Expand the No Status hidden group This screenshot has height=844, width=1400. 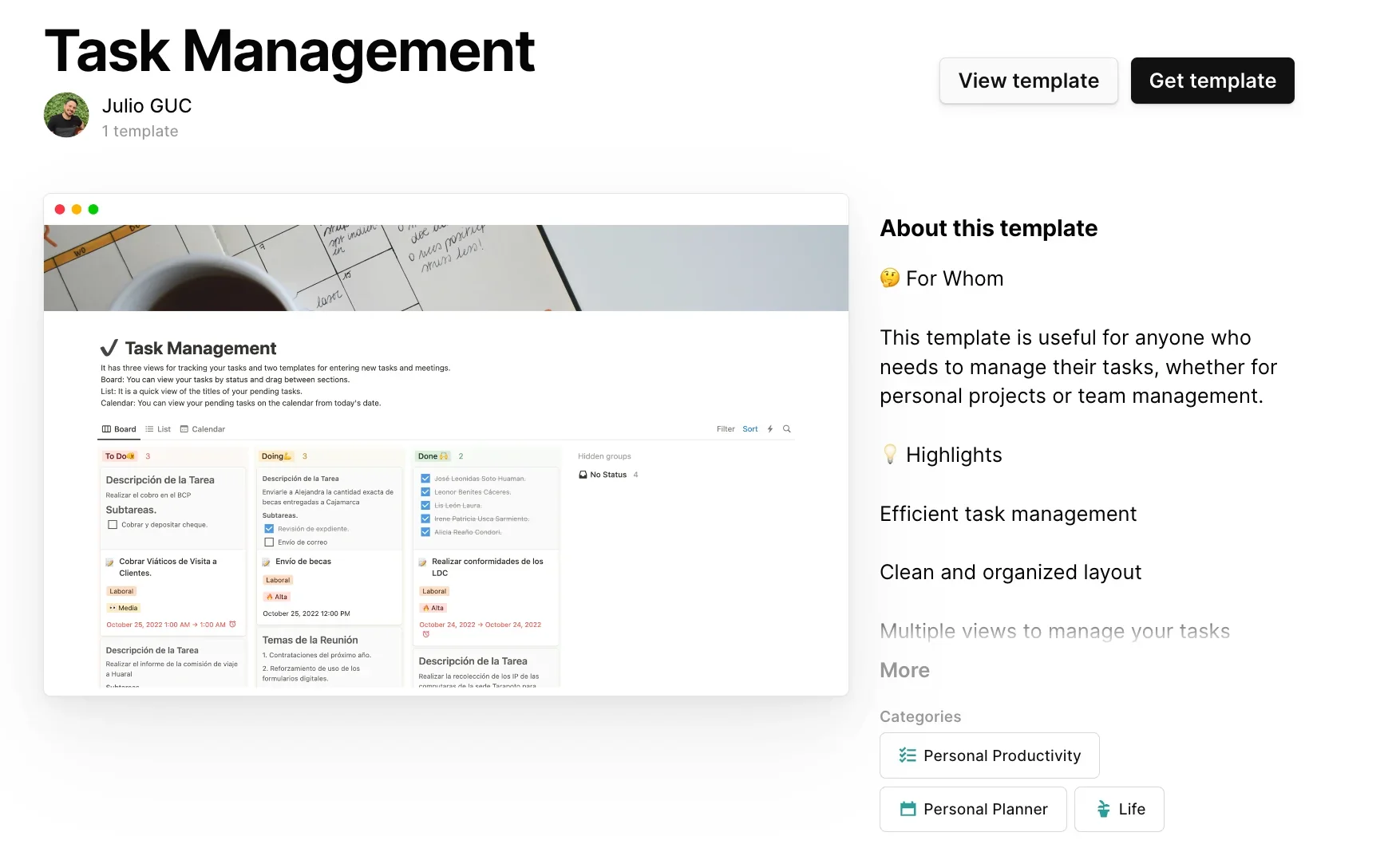[607, 475]
